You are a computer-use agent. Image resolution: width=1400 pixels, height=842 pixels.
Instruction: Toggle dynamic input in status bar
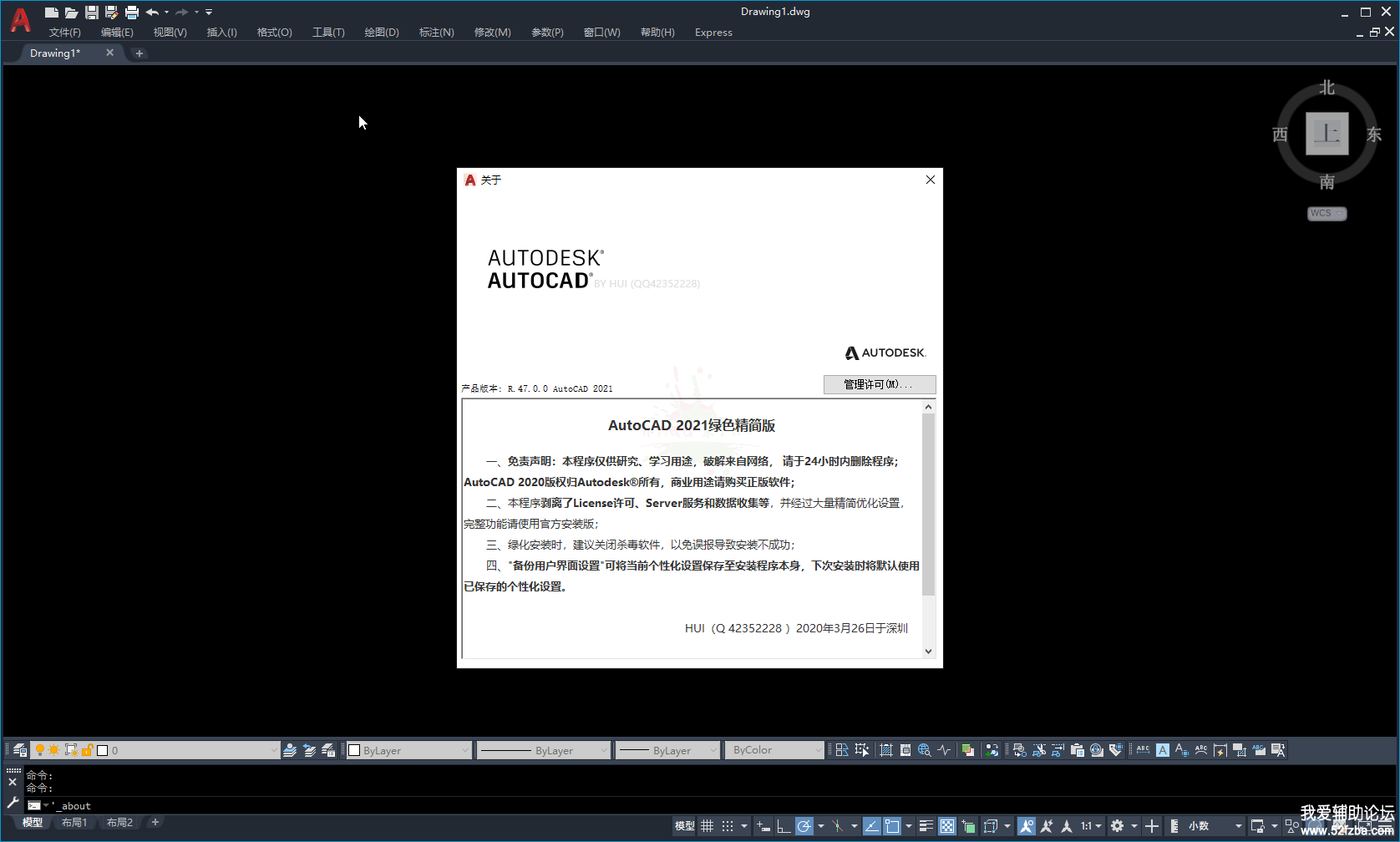click(763, 826)
